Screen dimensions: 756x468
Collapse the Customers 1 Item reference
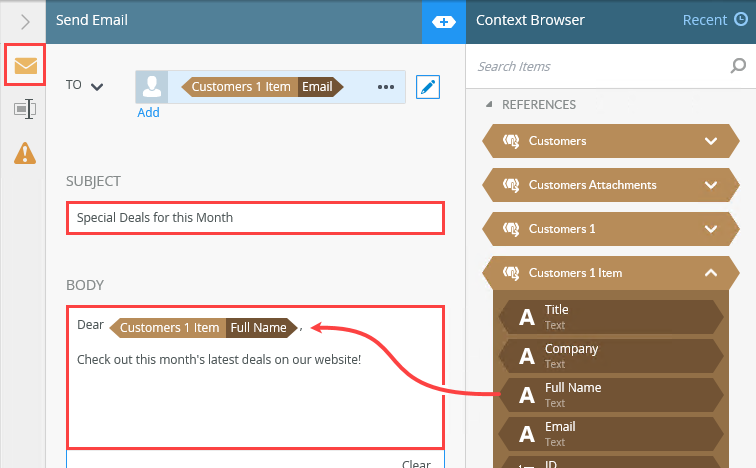tap(711, 273)
